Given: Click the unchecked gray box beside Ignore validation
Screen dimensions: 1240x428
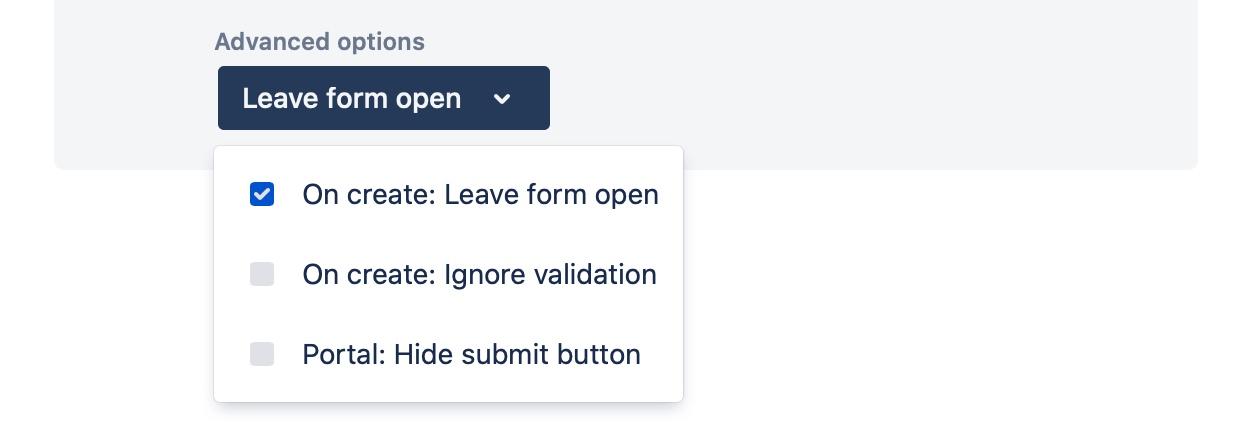Looking at the screenshot, I should (x=262, y=274).
